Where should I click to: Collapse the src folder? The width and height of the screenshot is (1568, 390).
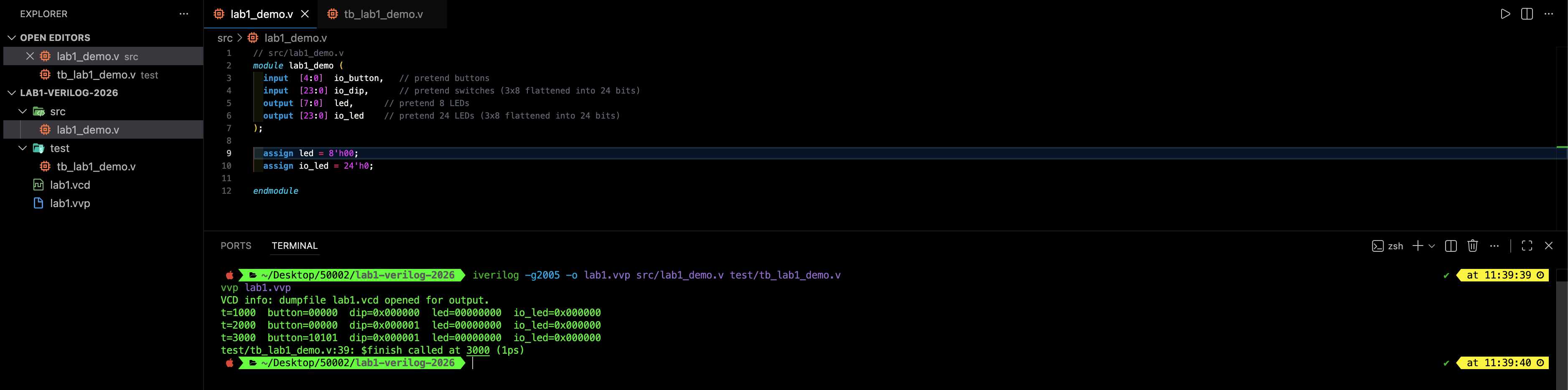coord(23,111)
